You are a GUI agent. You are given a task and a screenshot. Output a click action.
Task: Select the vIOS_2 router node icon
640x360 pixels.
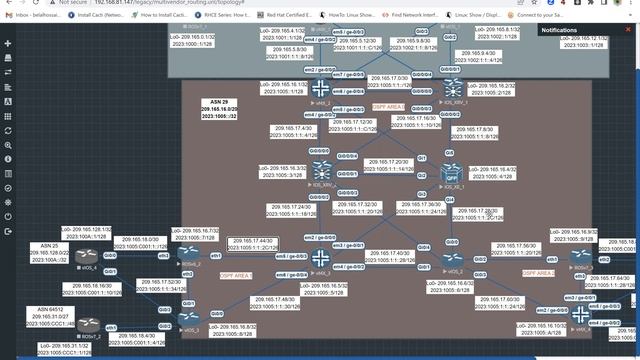pos(452,259)
